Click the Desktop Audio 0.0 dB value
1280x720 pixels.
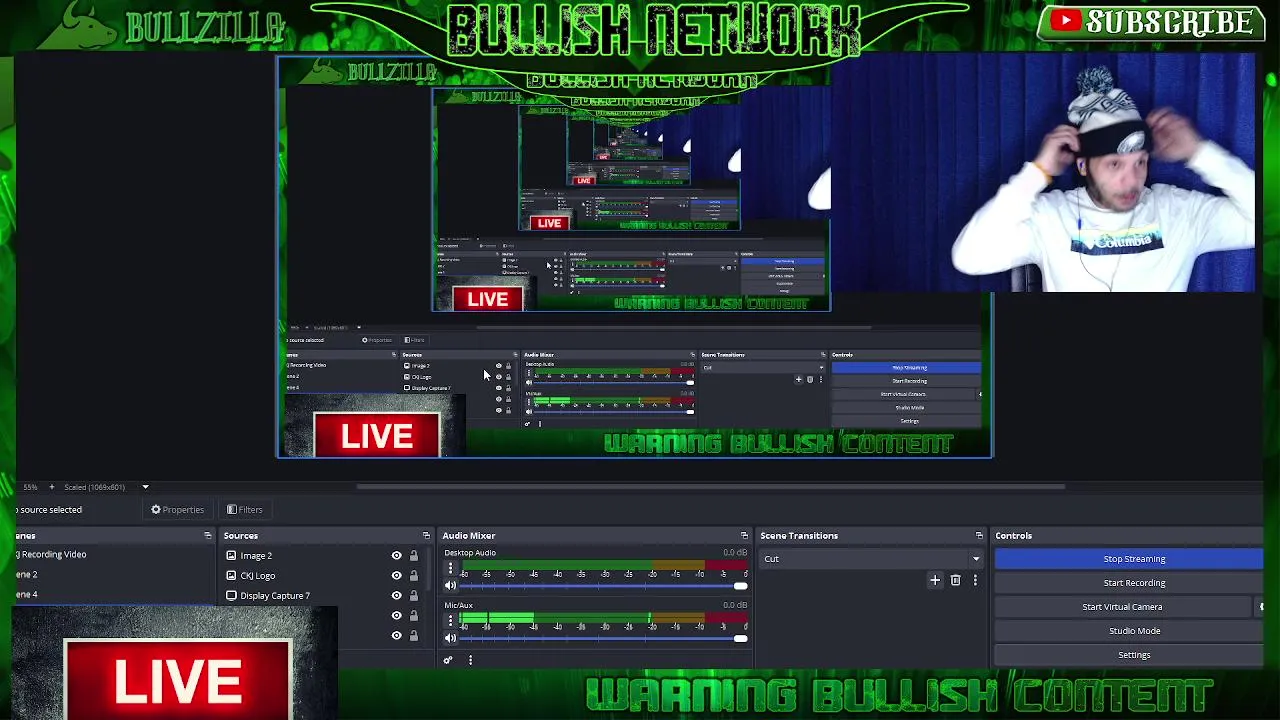[735, 553]
